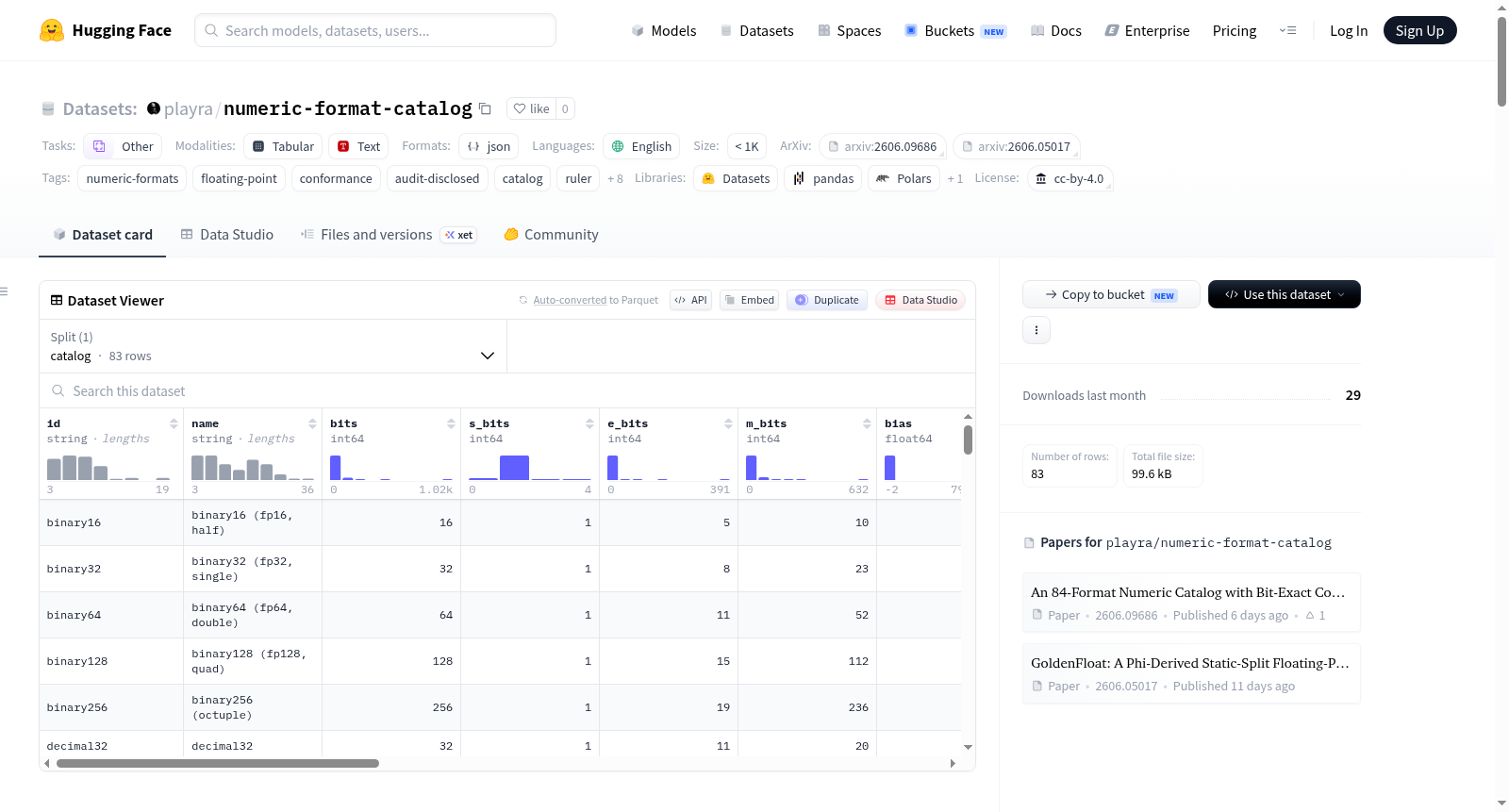The image size is (1509, 812).
Task: Click the table's horizontal scrollbar thumb
Action: tap(218, 763)
